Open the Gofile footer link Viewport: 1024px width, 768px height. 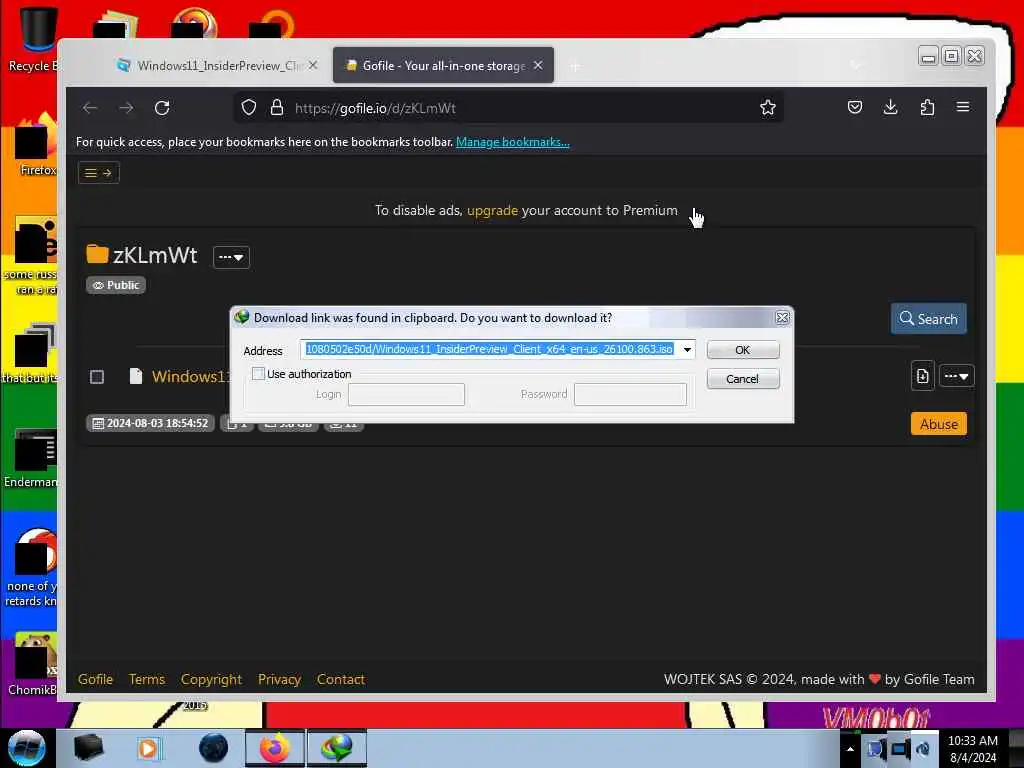(x=95, y=679)
